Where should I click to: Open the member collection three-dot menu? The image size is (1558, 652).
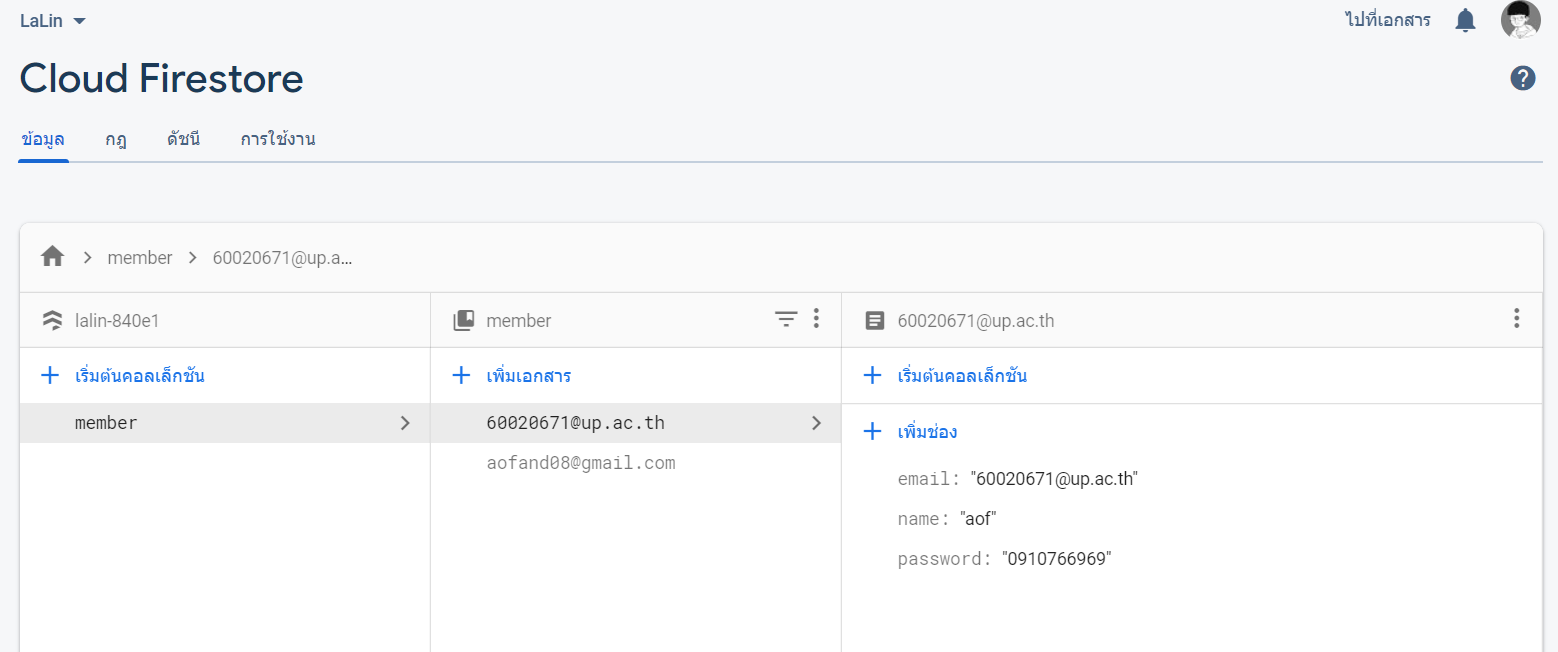pos(816,319)
